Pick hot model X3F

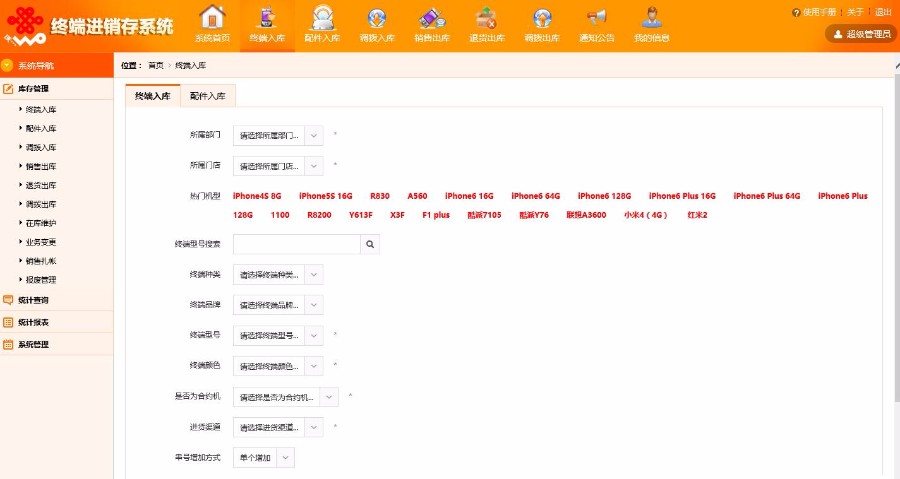tap(397, 215)
